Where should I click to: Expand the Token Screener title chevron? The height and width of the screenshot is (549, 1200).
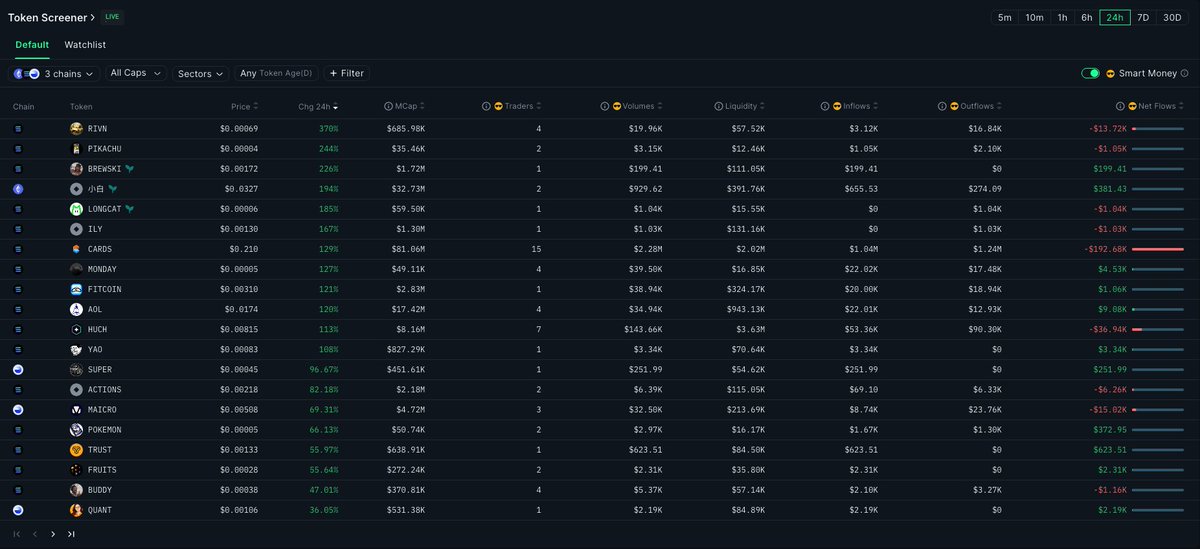(93, 17)
